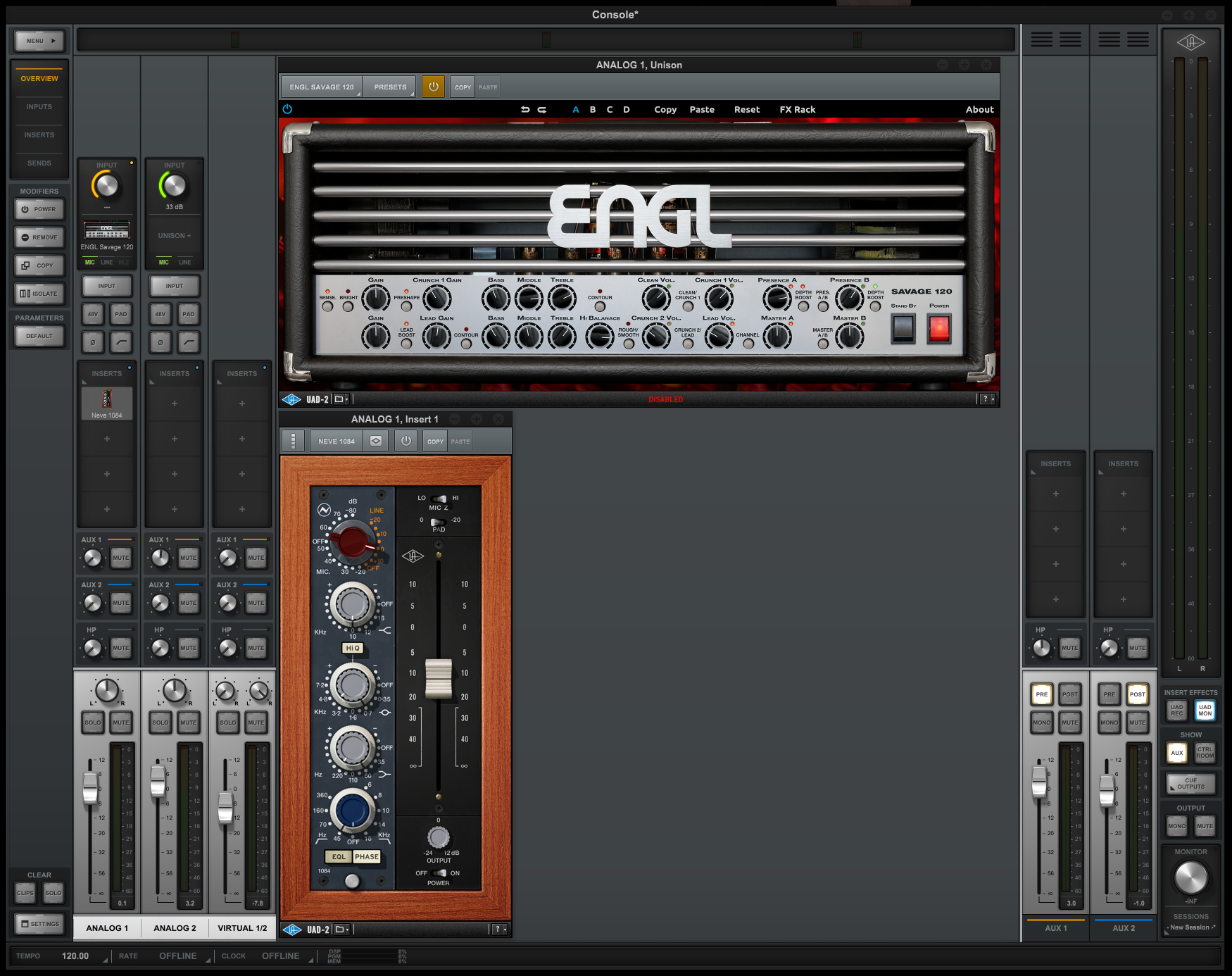Open the SETTINGS button at bottom left
This screenshot has width=1232, height=976.
tap(39, 924)
